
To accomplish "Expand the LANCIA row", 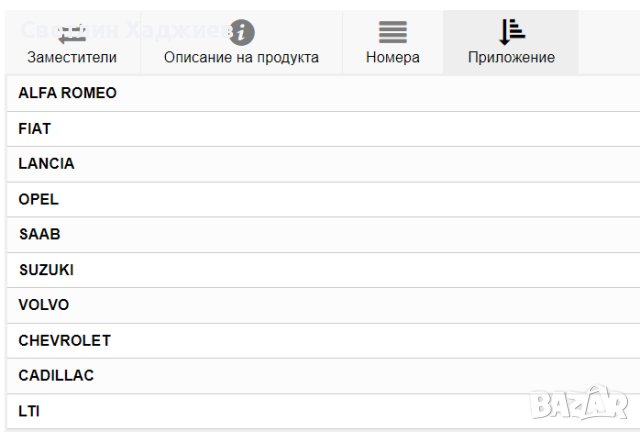I will [x=46, y=164].
